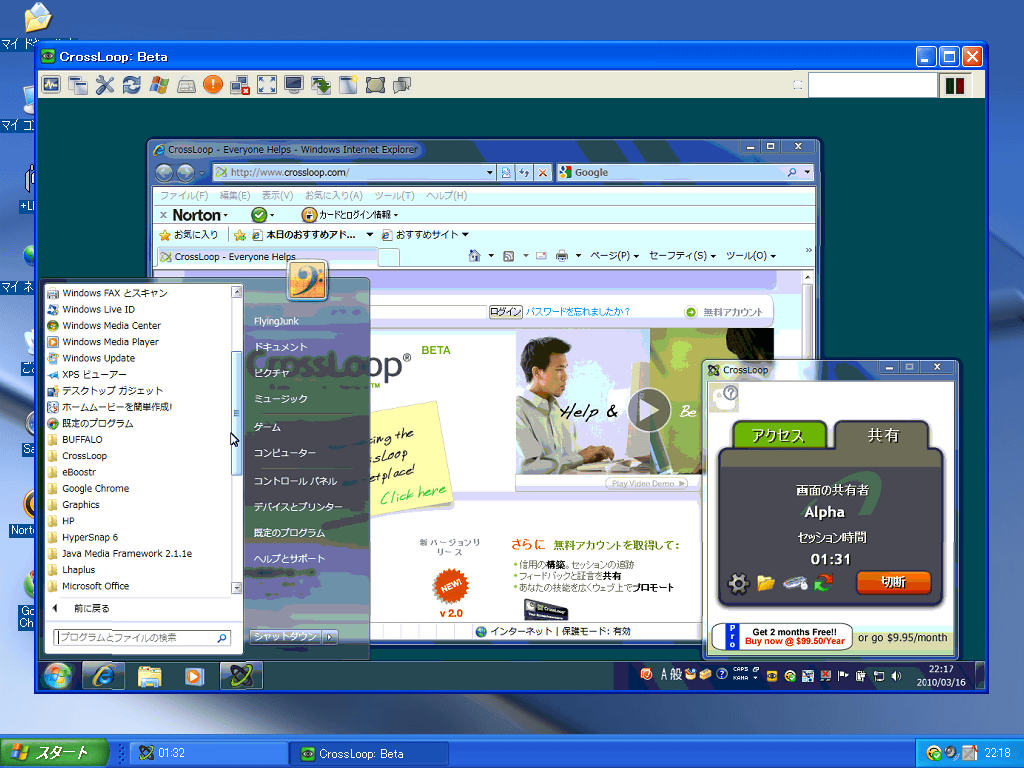Image resolution: width=1024 pixels, height=768 pixels.
Task: Click the Internet Explorer home icon
Action: click(475, 256)
